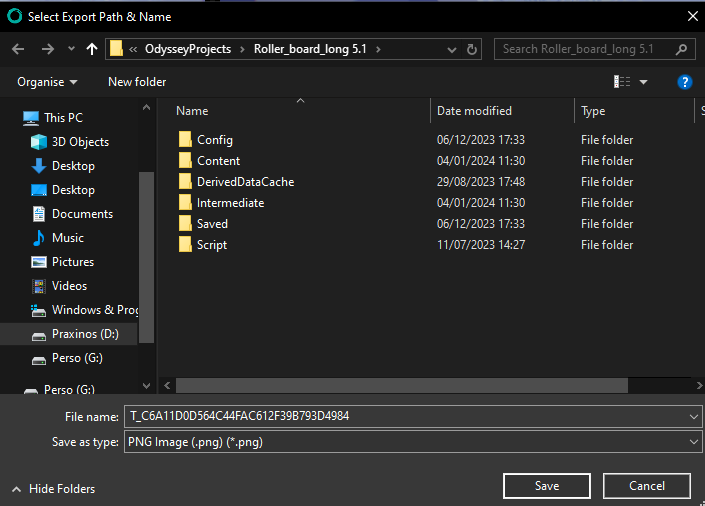705x506 pixels.
Task: Expand the Save as type dropdown
Action: 694,441
